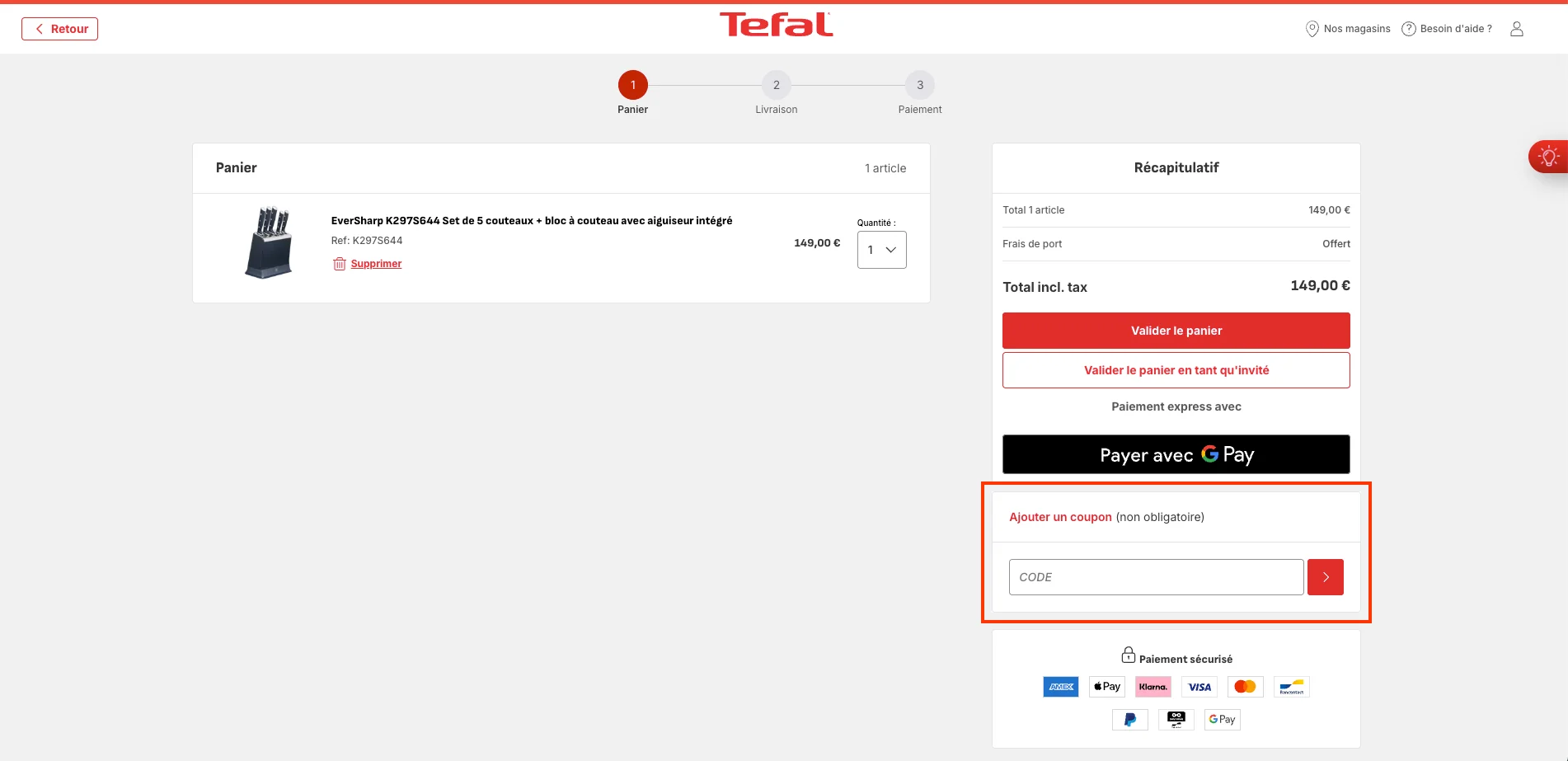Viewport: 1568px width, 761px height.
Task: Click the Total incl. tax amount
Action: pyautogui.click(x=1320, y=286)
